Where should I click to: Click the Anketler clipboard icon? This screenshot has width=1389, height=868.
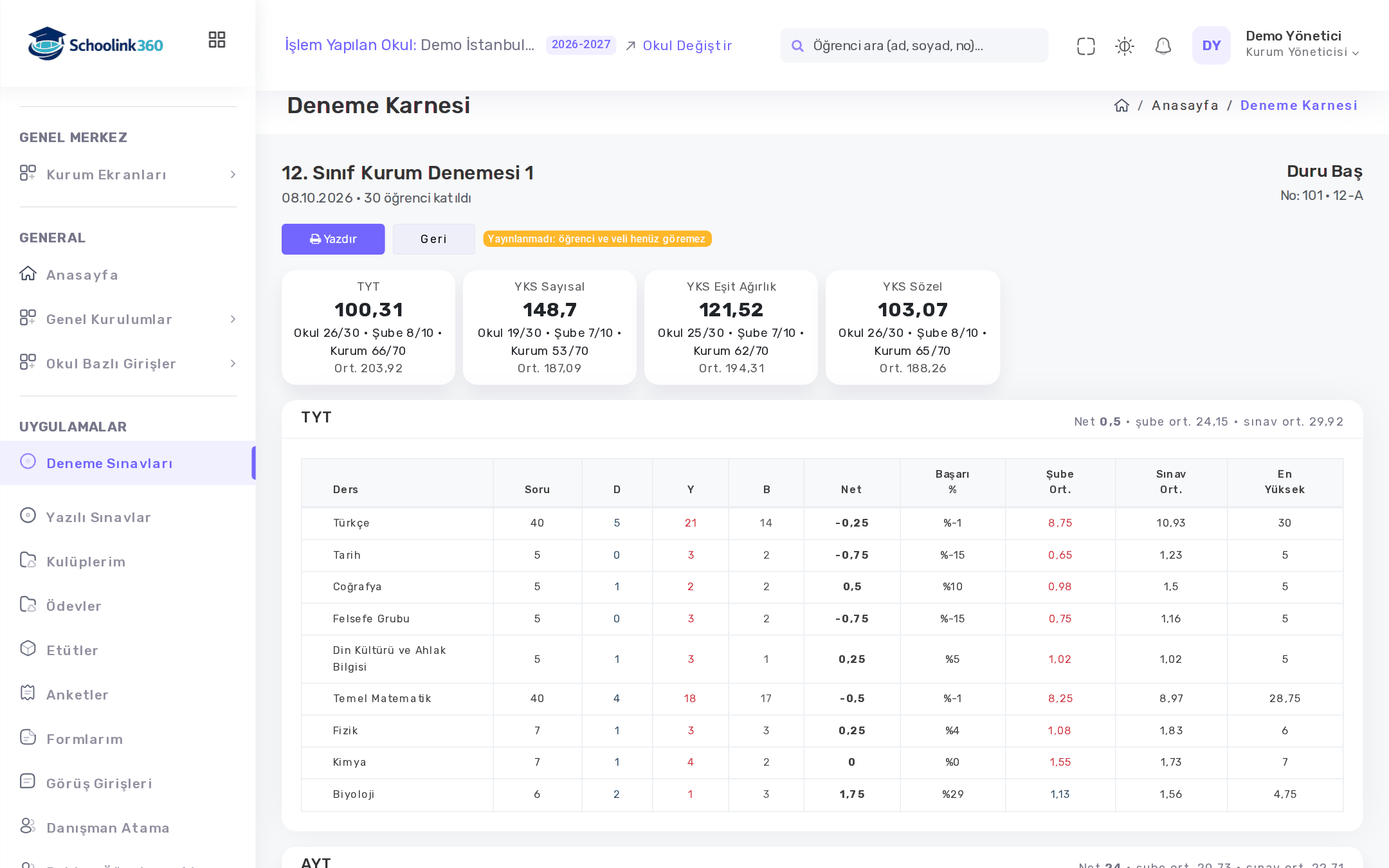[28, 693]
